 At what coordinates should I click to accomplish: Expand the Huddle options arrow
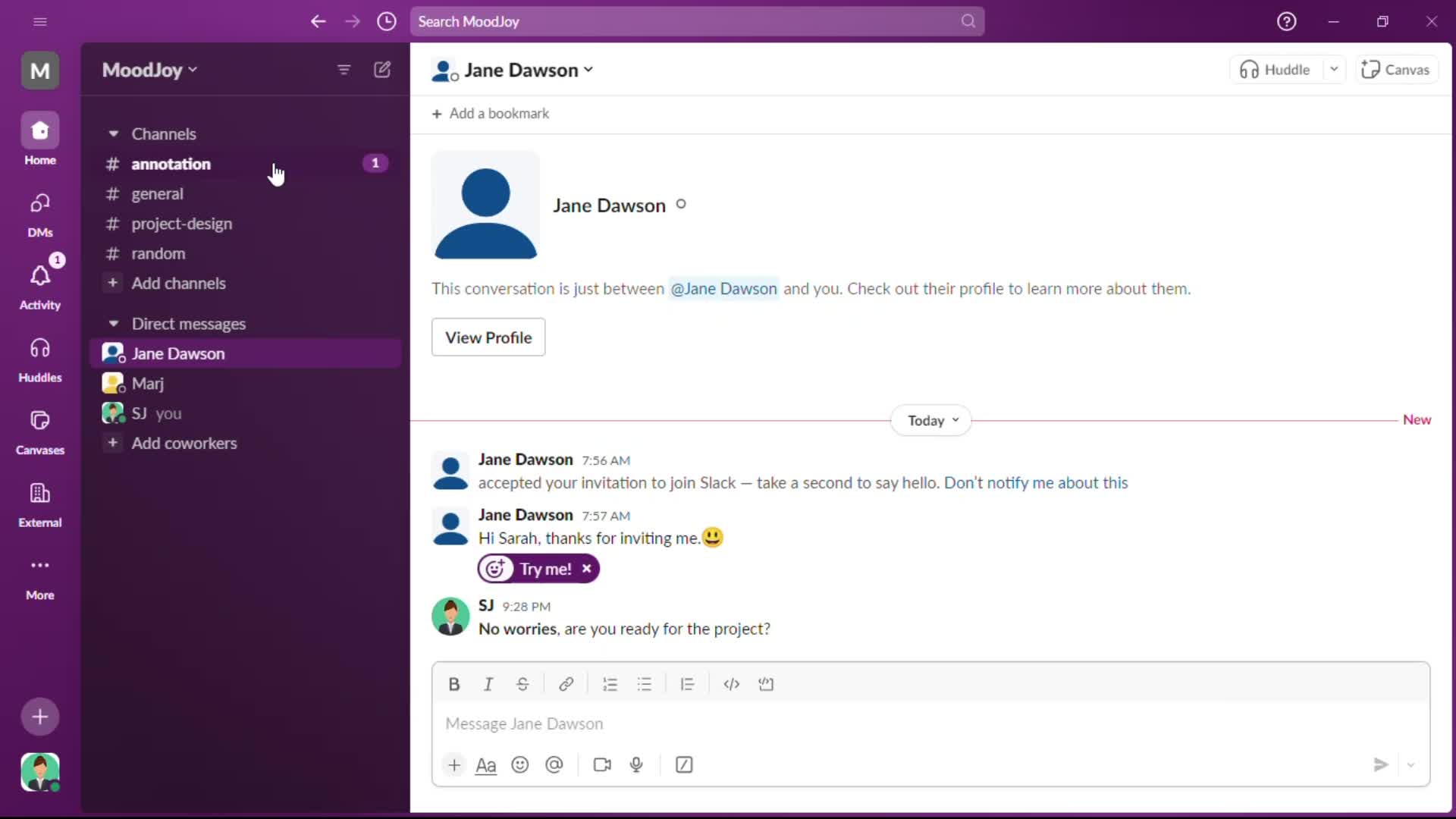(1334, 70)
